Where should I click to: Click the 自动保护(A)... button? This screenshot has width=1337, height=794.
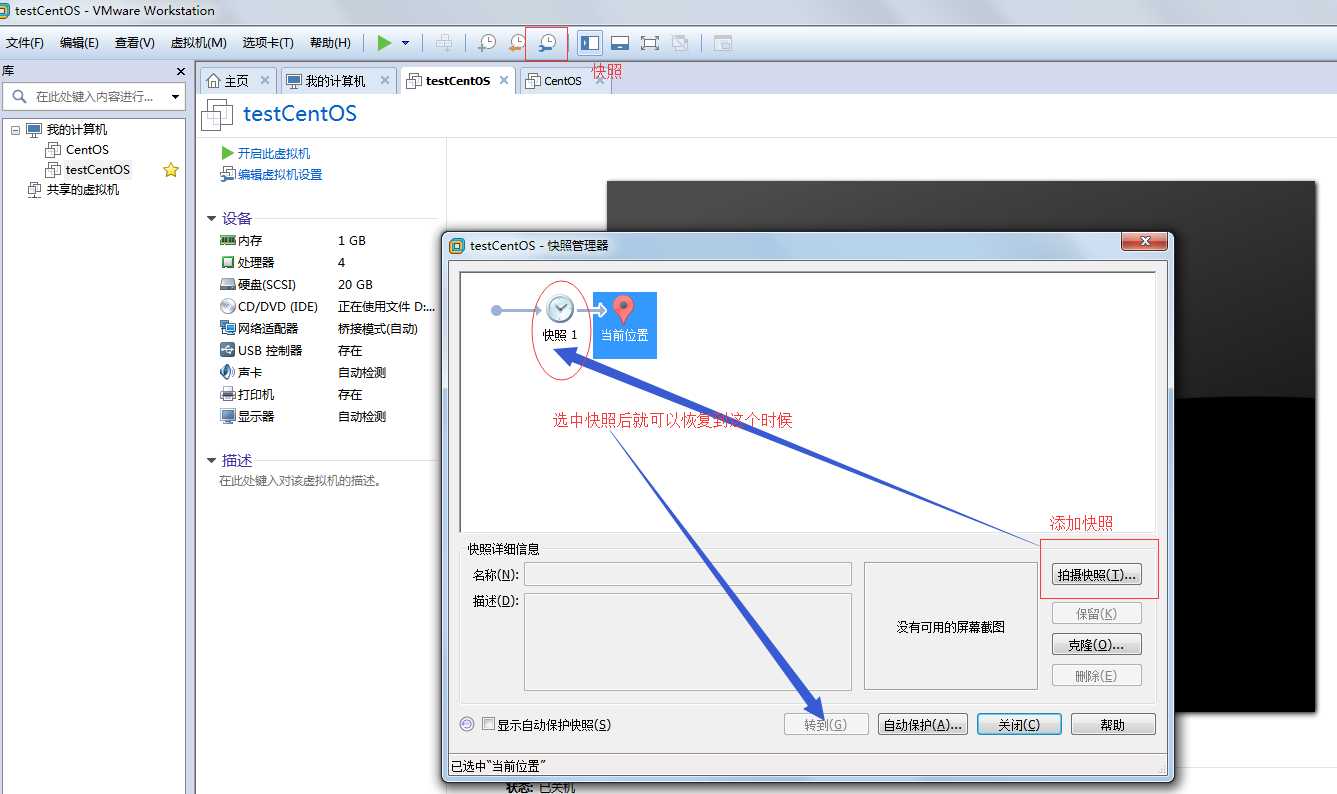[x=923, y=725]
